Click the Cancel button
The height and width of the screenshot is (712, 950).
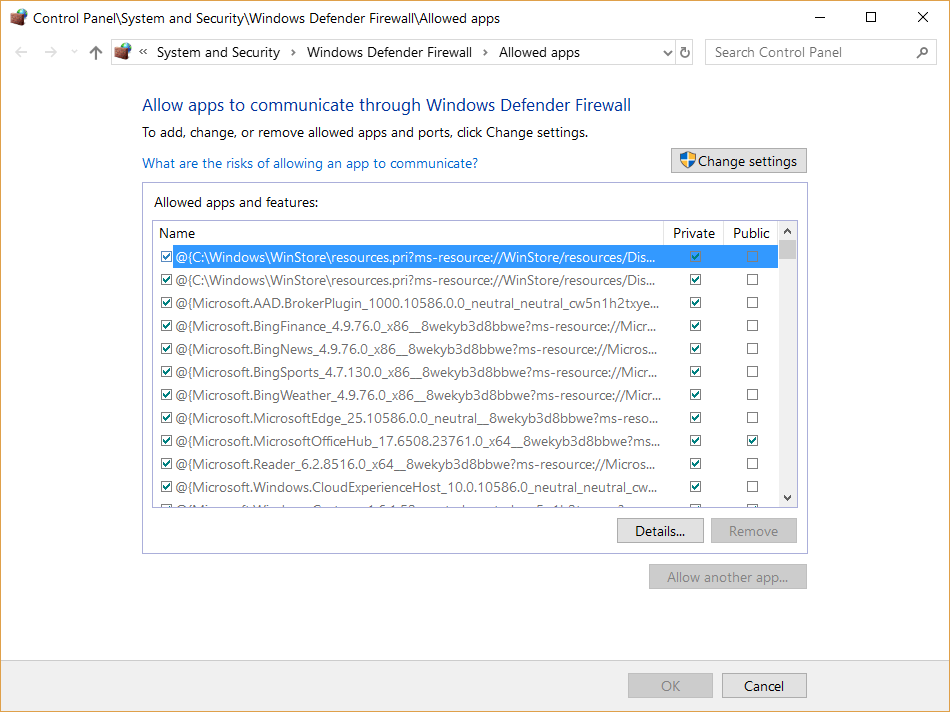(763, 686)
